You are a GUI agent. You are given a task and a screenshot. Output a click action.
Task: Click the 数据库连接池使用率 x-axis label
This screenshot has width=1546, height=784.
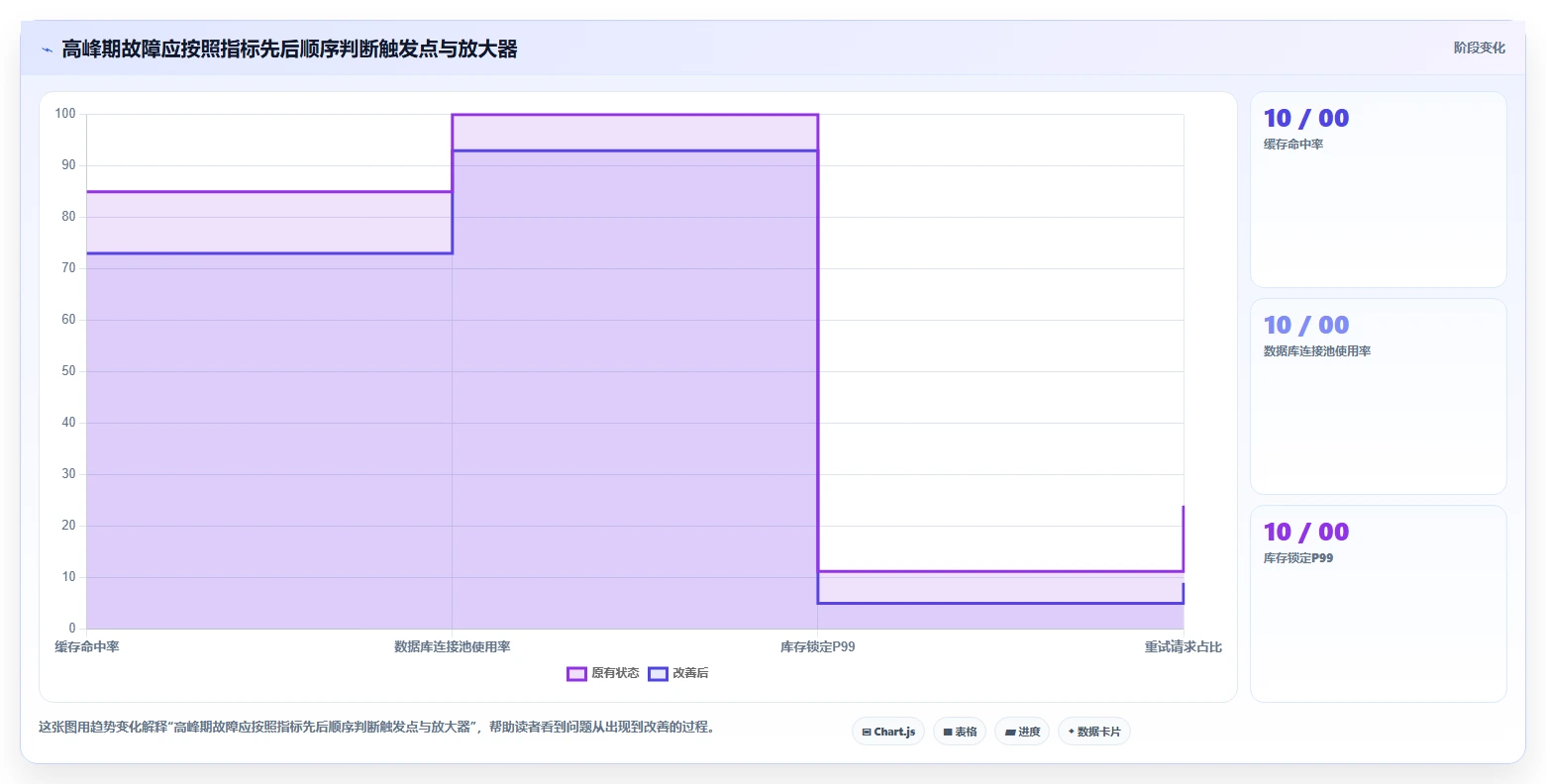tap(453, 646)
